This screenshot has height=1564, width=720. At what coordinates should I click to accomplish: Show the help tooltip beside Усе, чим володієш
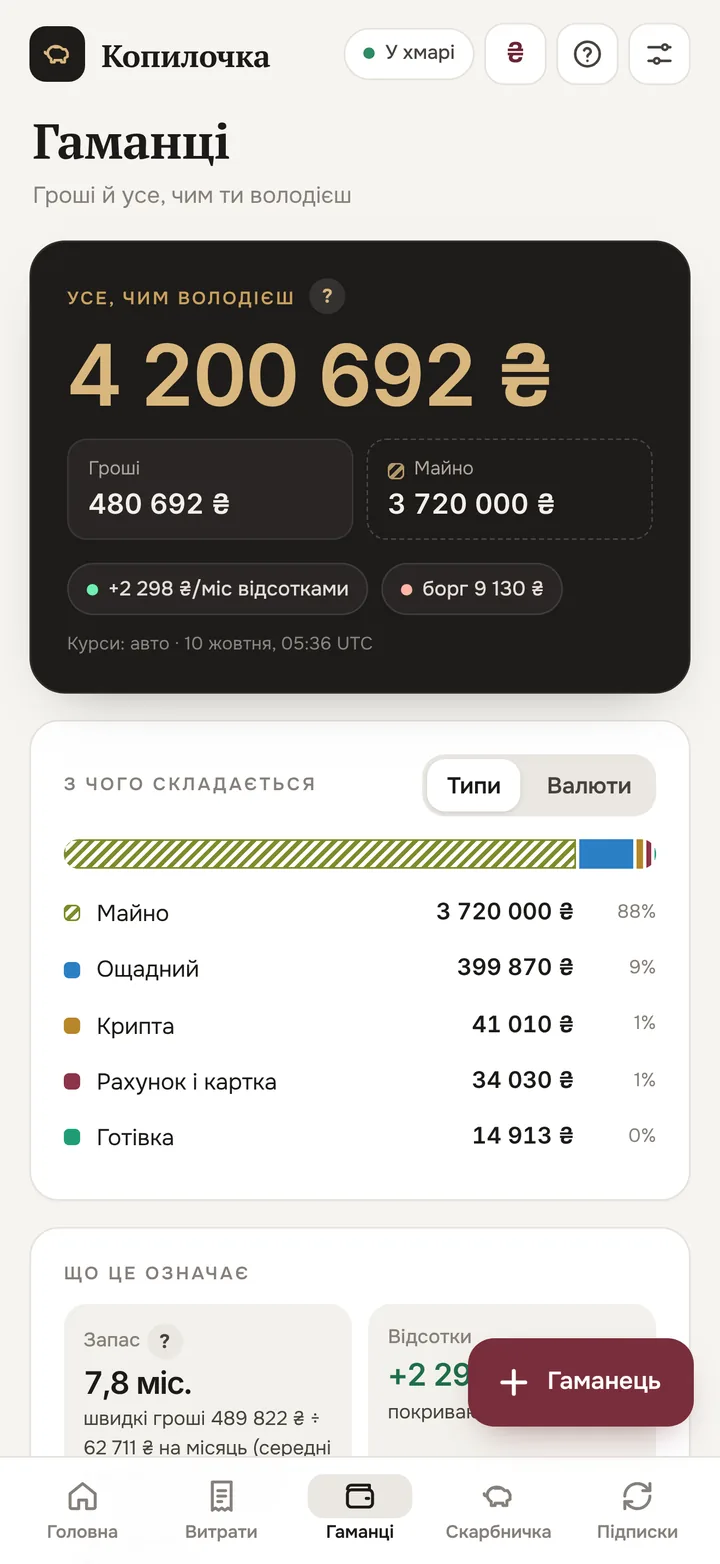[x=327, y=297]
